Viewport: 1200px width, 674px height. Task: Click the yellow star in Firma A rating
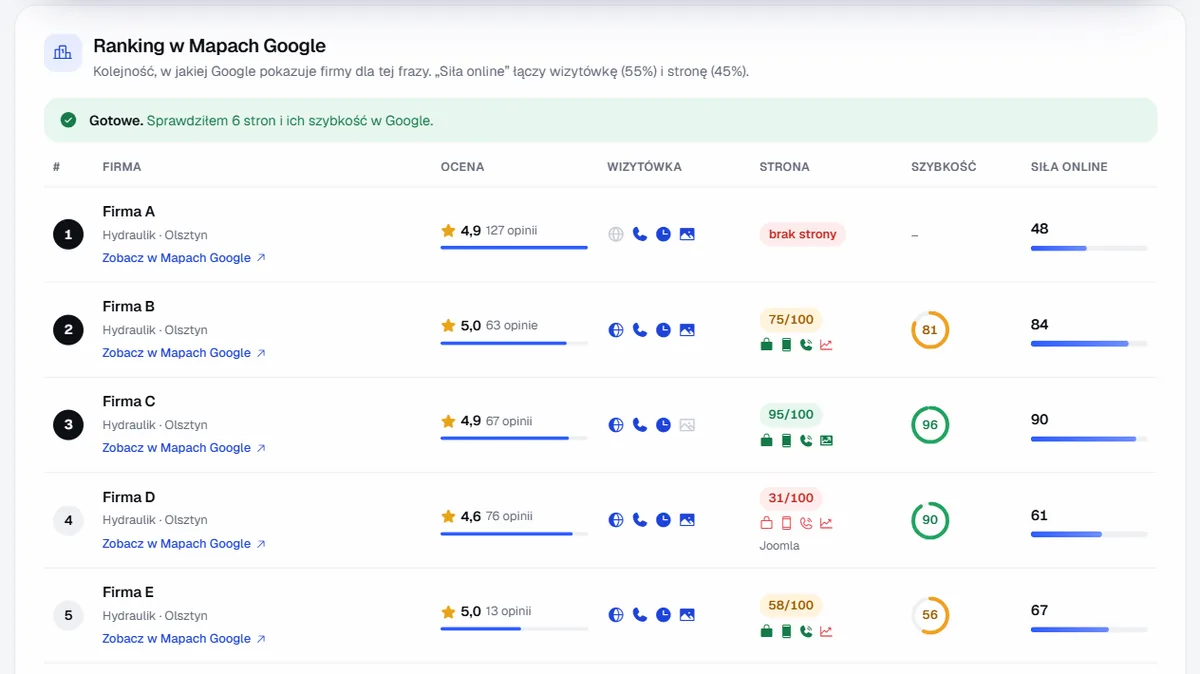tap(448, 231)
